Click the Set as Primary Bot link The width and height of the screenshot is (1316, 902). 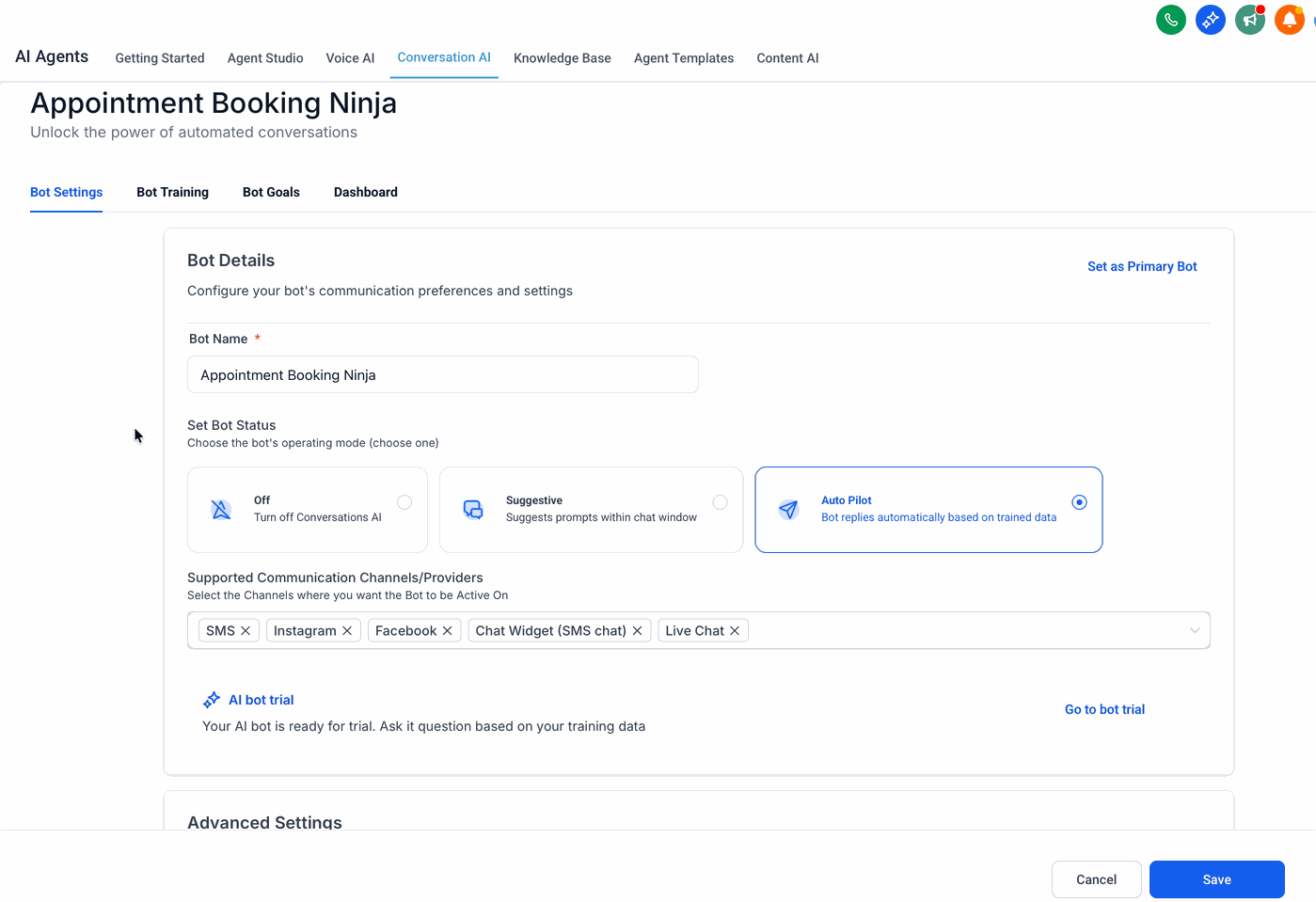point(1142,267)
